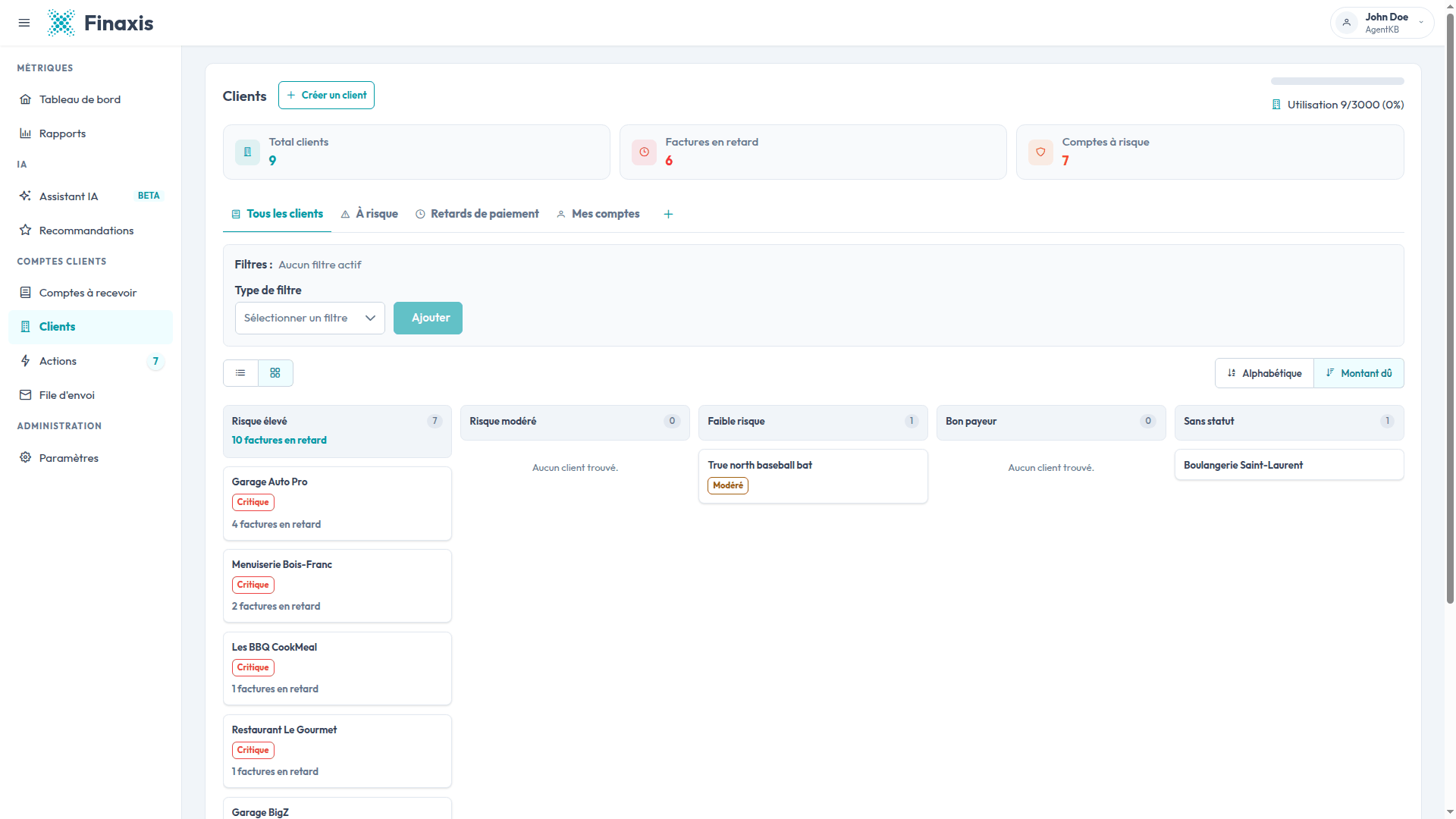Open the Retards de paiement tab
1456x819 pixels.
point(477,214)
